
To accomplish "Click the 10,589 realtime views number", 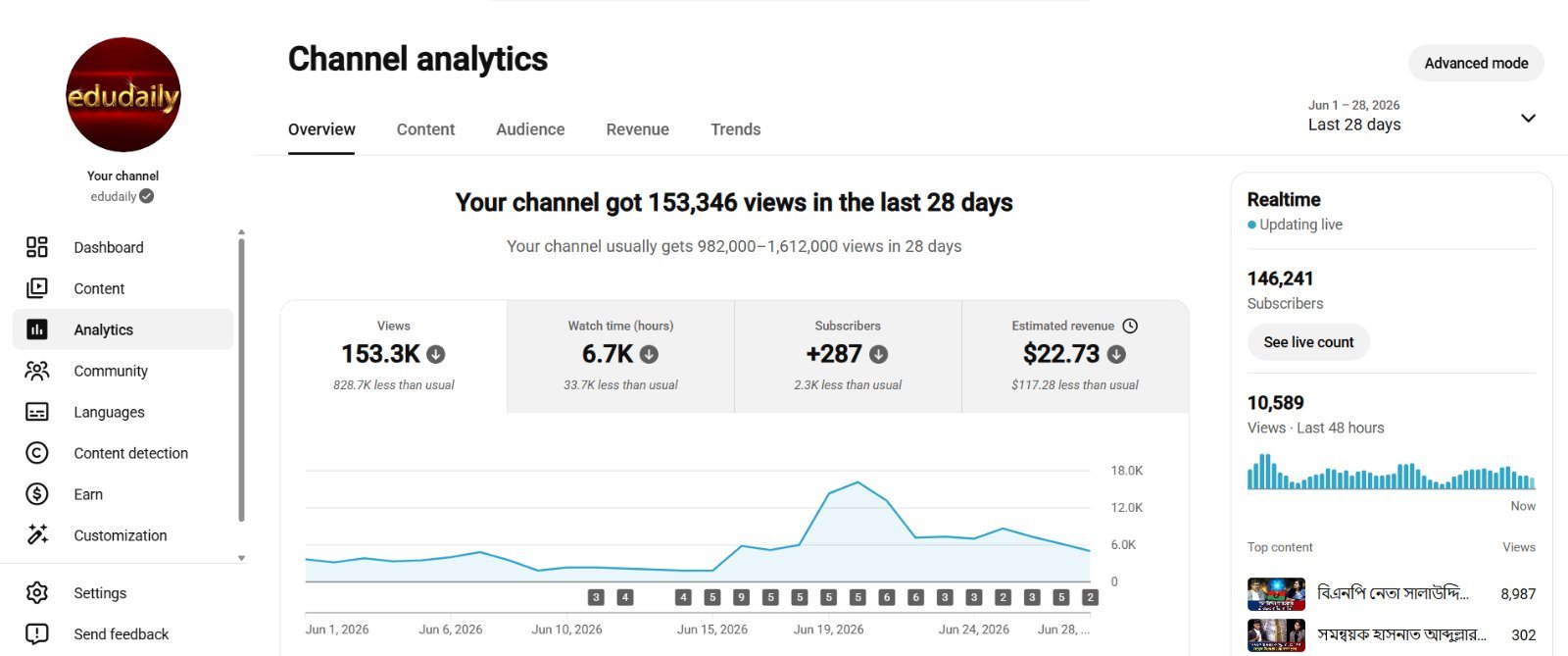I will pyautogui.click(x=1275, y=403).
